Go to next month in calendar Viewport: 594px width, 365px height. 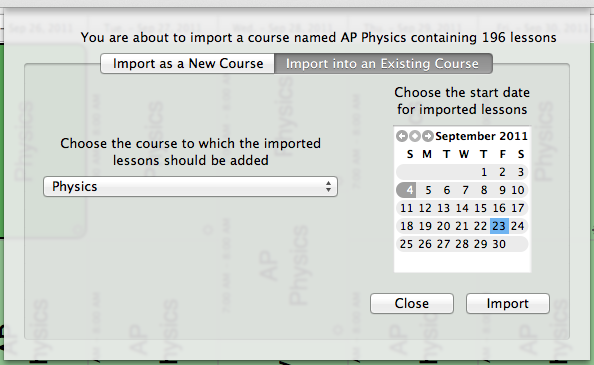pos(428,136)
